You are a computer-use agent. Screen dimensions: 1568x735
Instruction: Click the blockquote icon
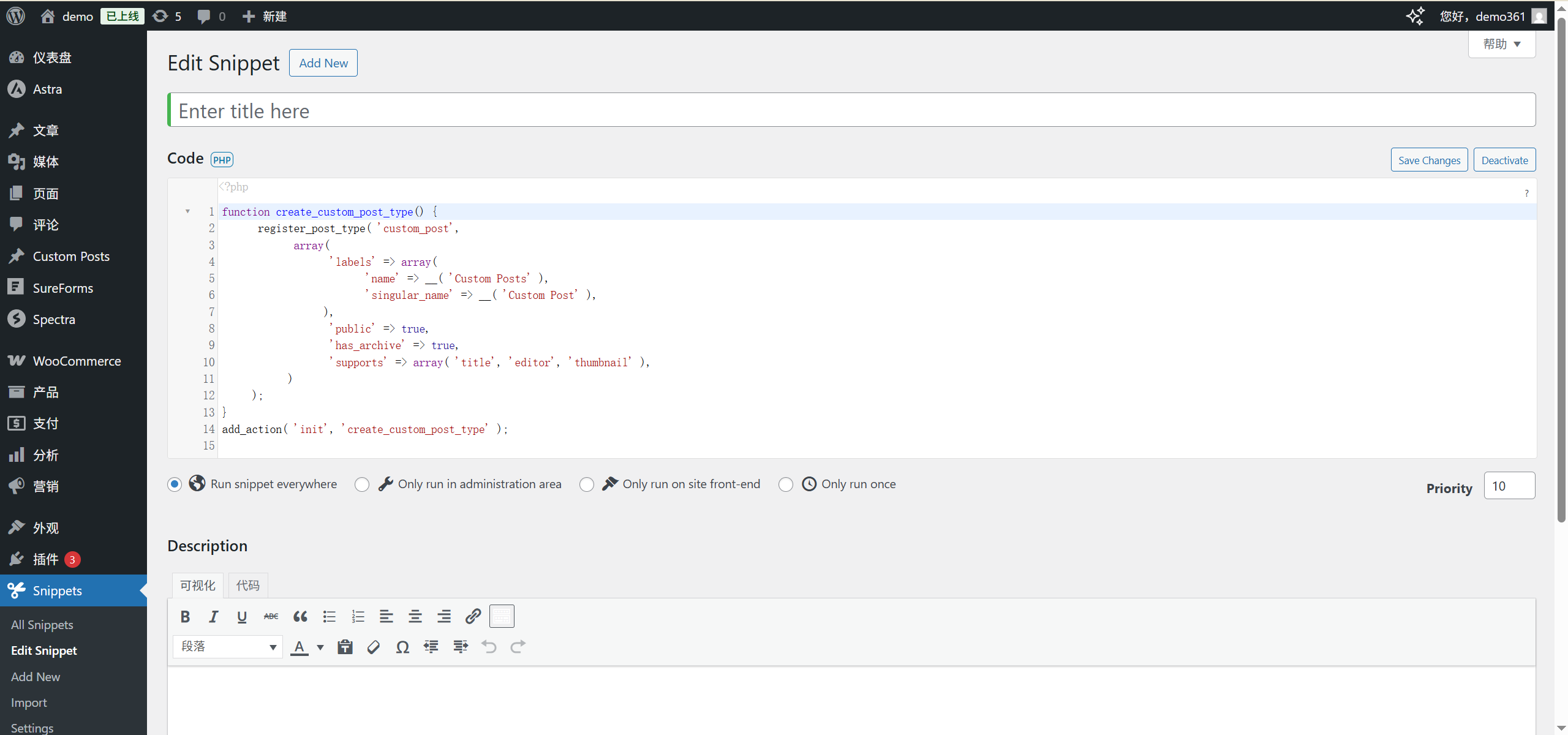[300, 616]
